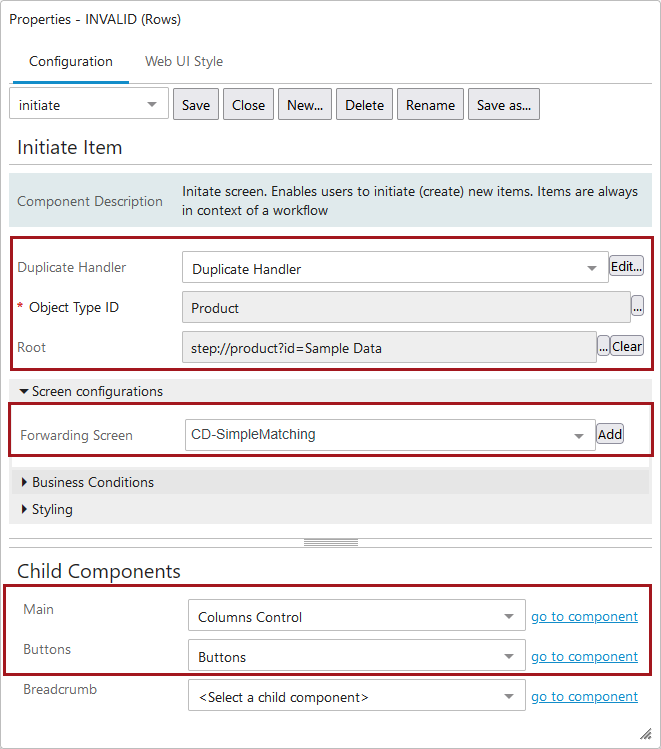Click the Edit... button for Duplicate Handler
This screenshot has width=661, height=749.
pos(626,266)
